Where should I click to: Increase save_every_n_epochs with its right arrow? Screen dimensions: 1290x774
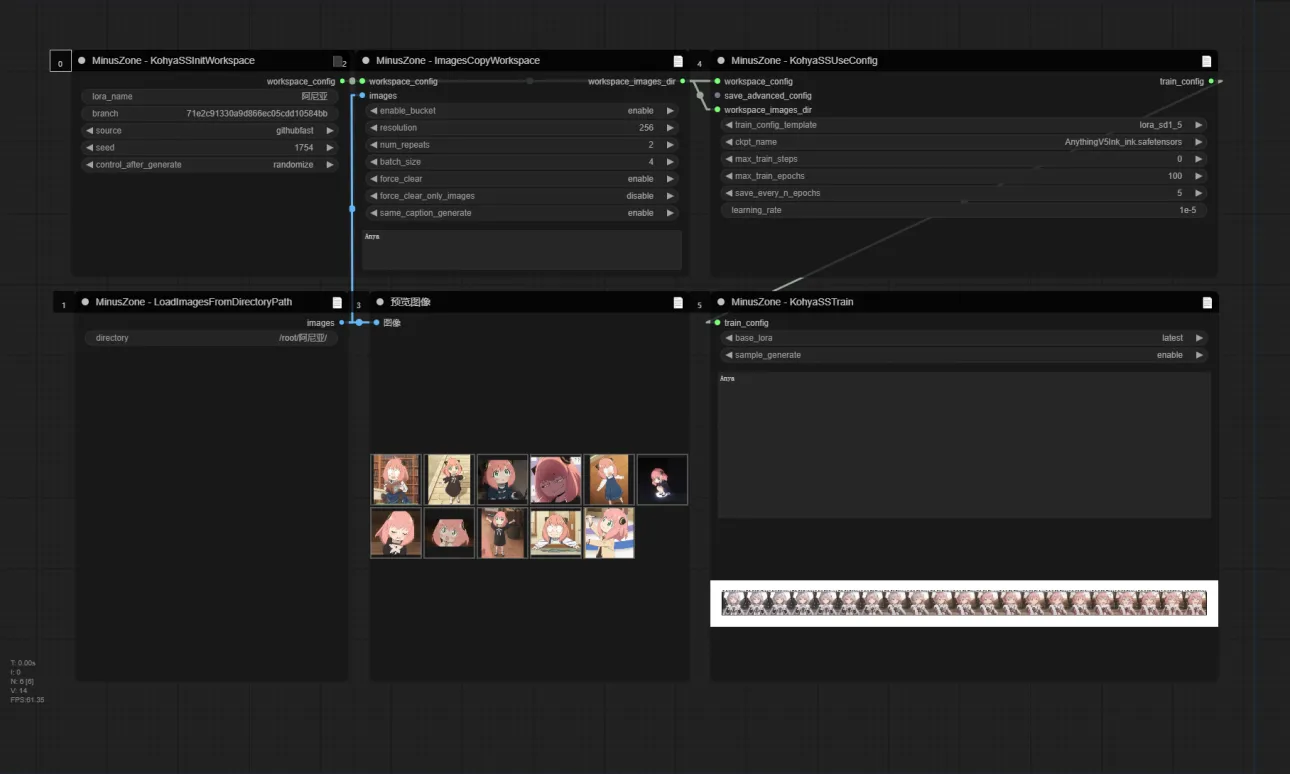[x=1198, y=193]
